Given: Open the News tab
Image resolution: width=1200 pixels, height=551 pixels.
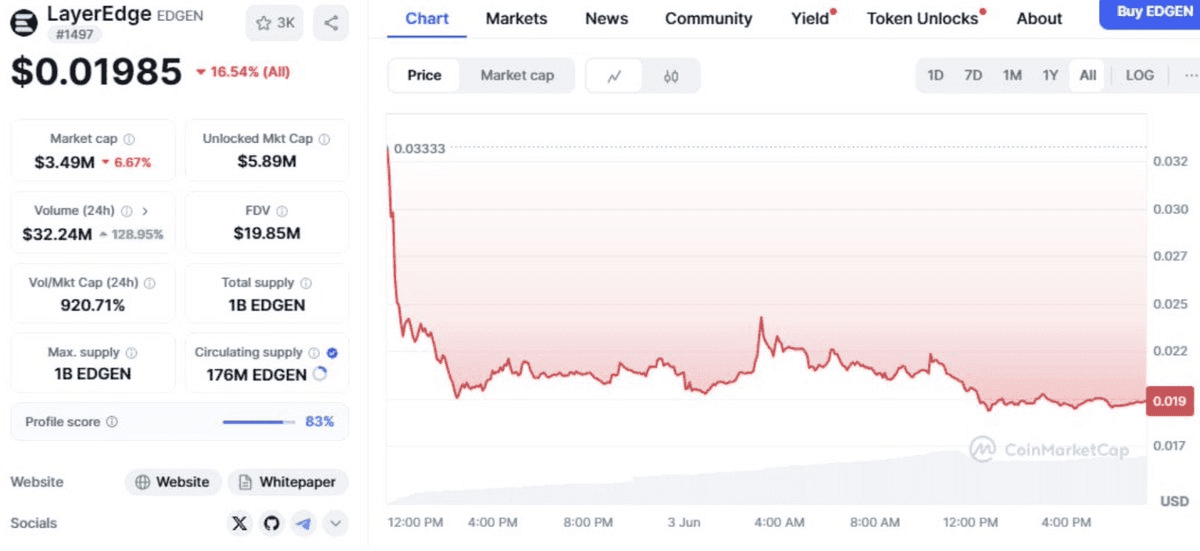Looking at the screenshot, I should [606, 18].
